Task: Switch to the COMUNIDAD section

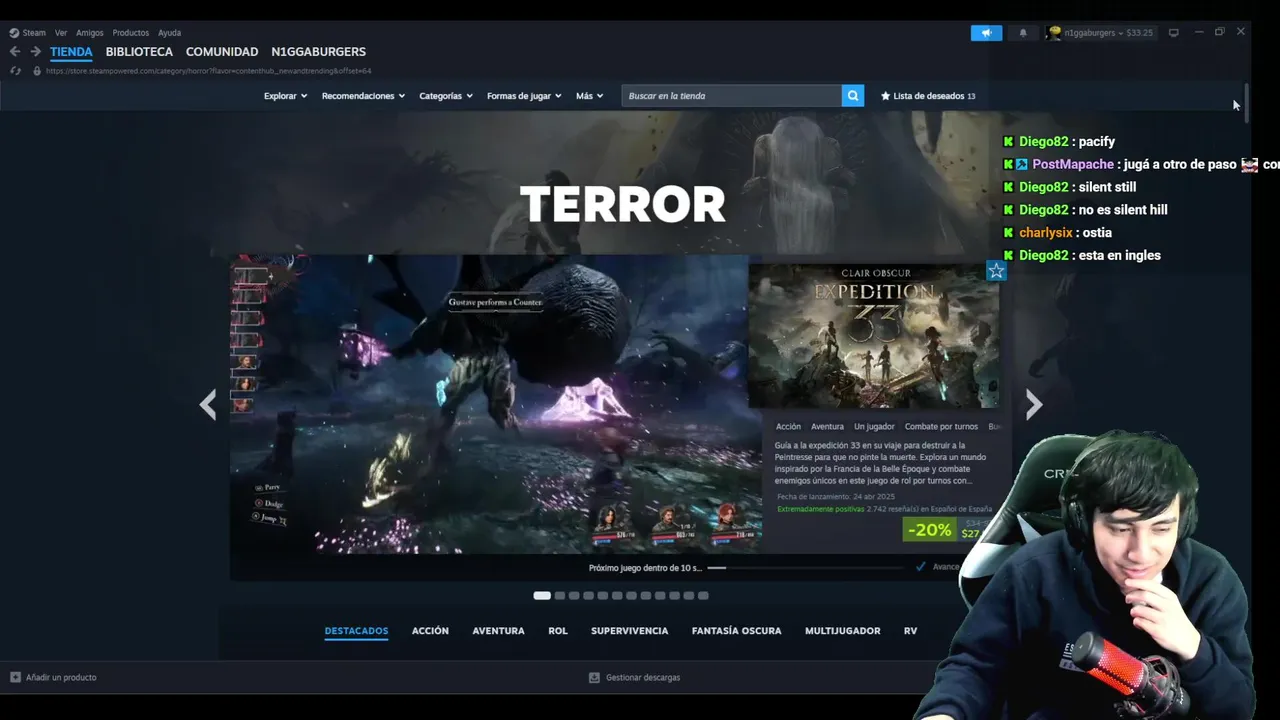Action: point(222,52)
